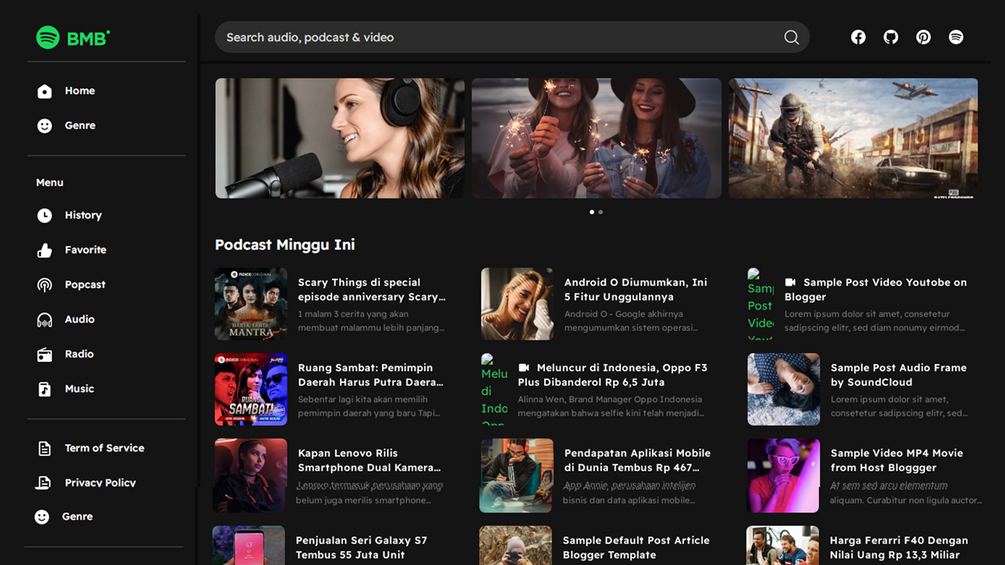1005x565 pixels.
Task: Click the search audio, podcast & video field
Action: point(512,37)
